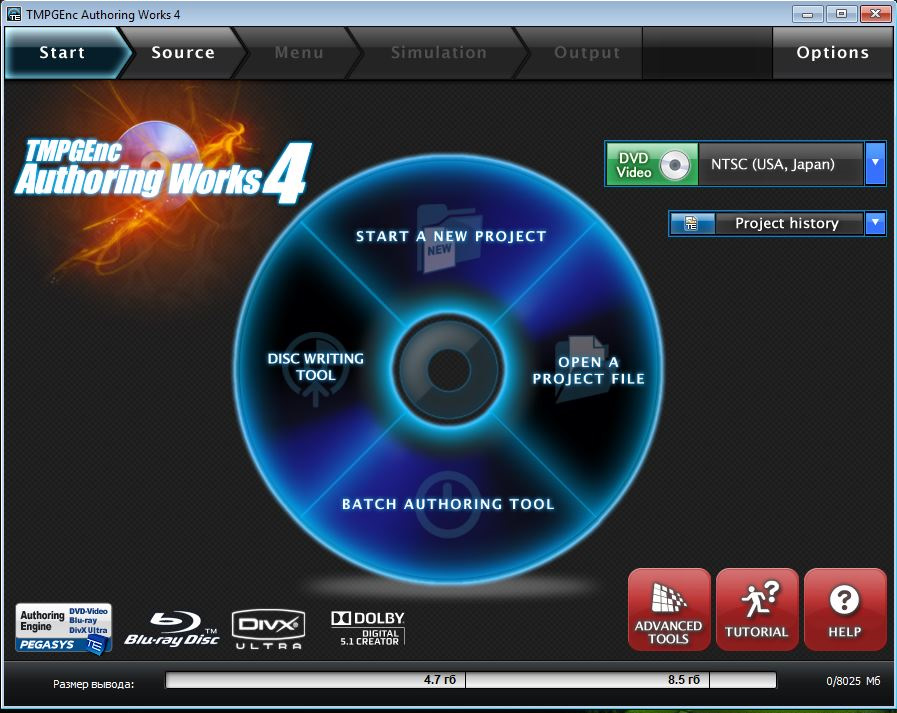Click Start a New Project on the disc
This screenshot has width=897, height=713.
(x=451, y=236)
